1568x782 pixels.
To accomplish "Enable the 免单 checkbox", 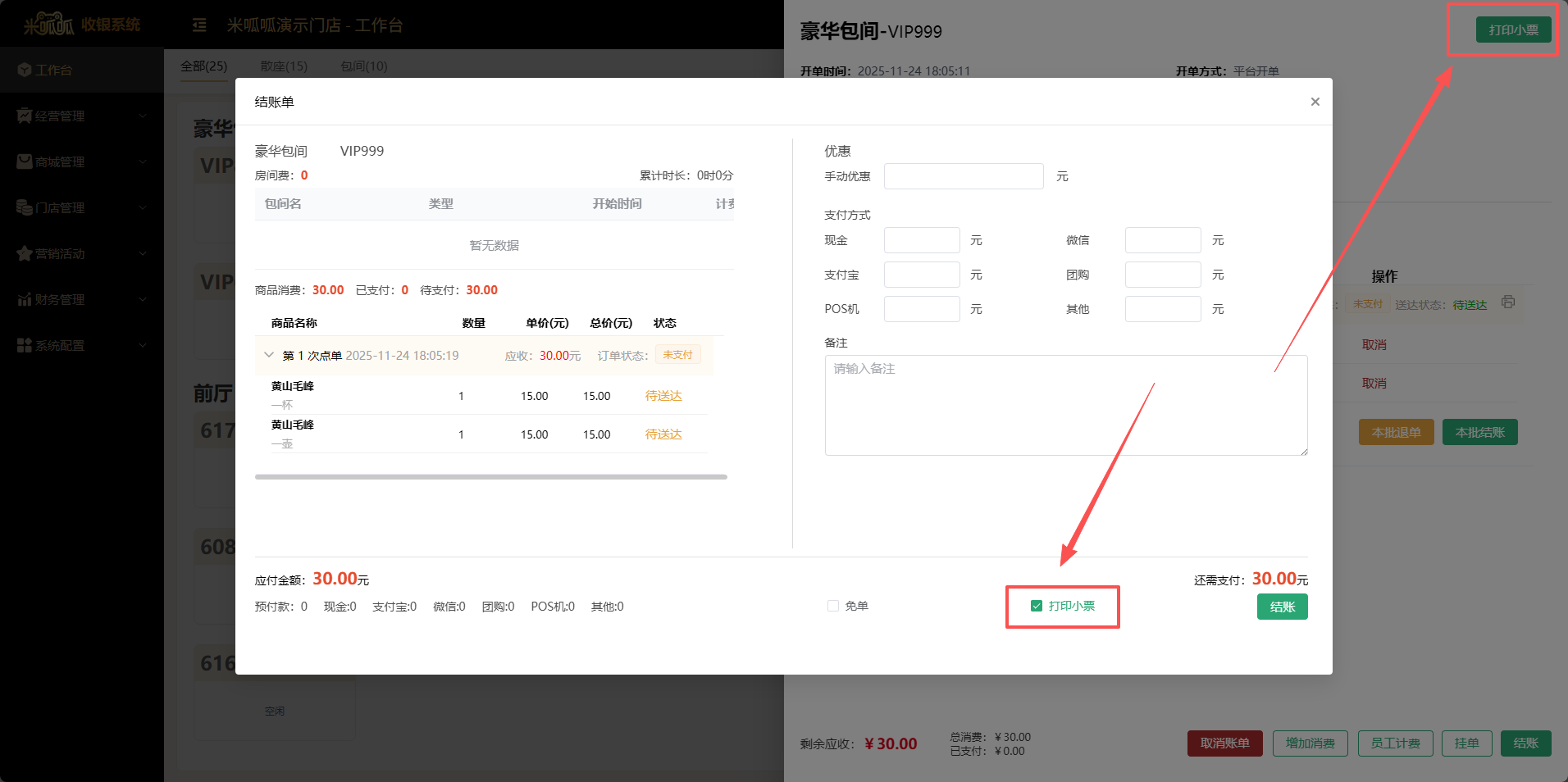I will tap(833, 606).
